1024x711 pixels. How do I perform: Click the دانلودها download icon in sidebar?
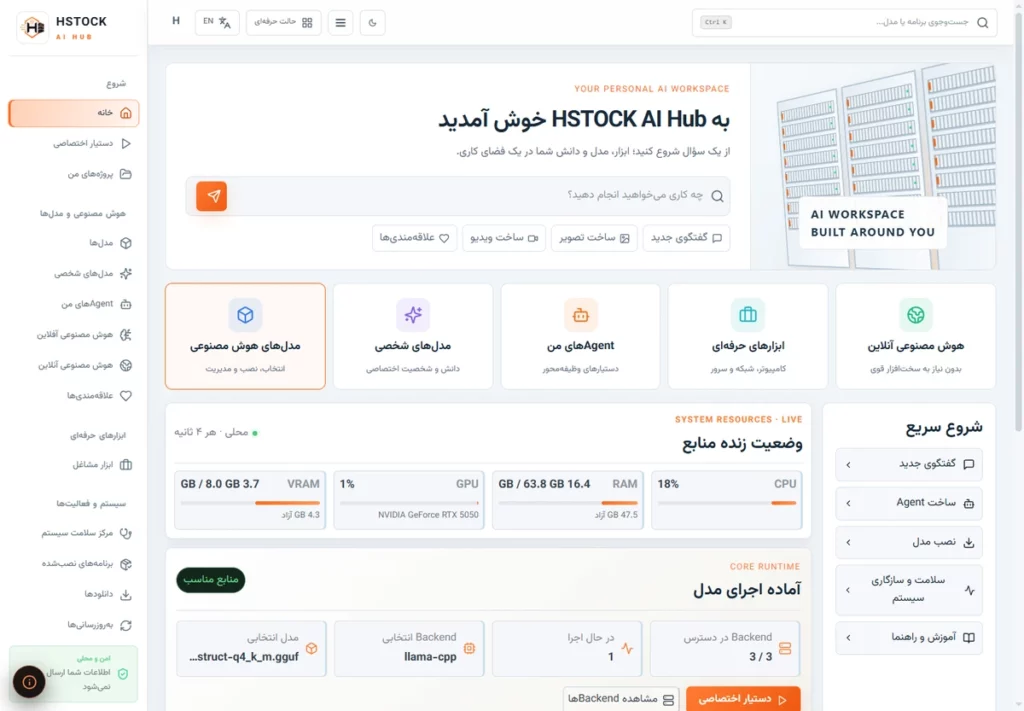click(x=125, y=595)
